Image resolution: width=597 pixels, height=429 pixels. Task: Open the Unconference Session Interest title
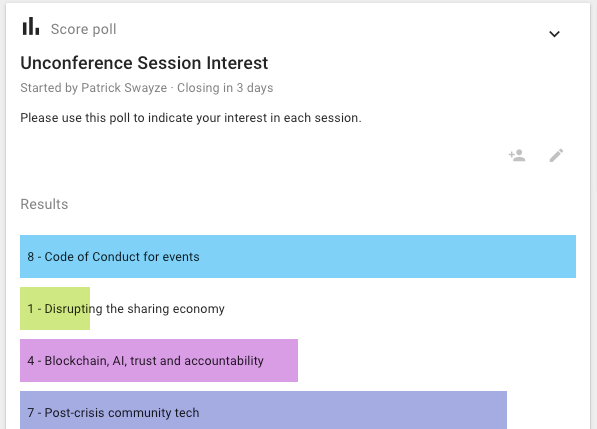point(144,63)
